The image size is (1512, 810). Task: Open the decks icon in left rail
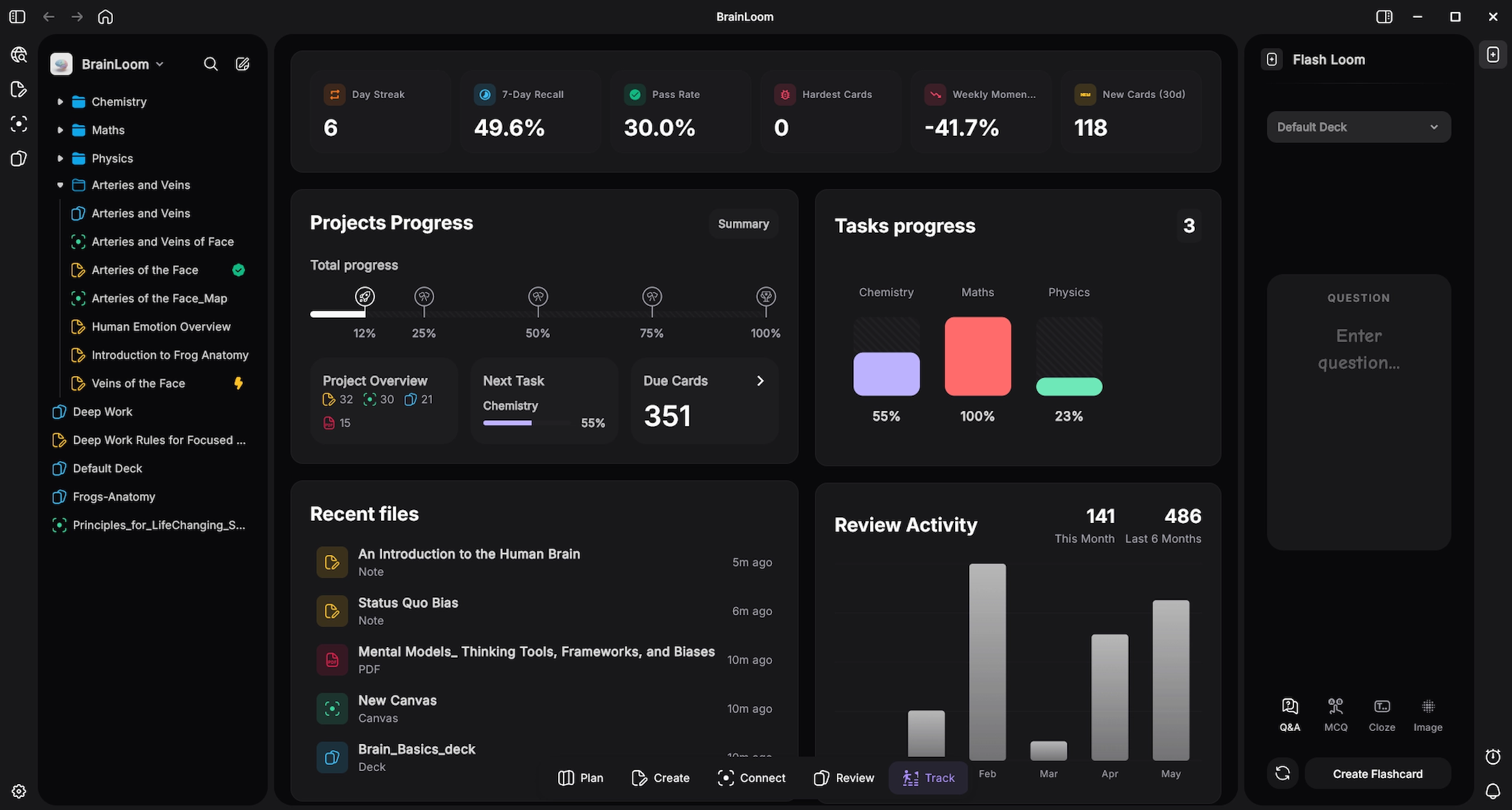click(19, 158)
